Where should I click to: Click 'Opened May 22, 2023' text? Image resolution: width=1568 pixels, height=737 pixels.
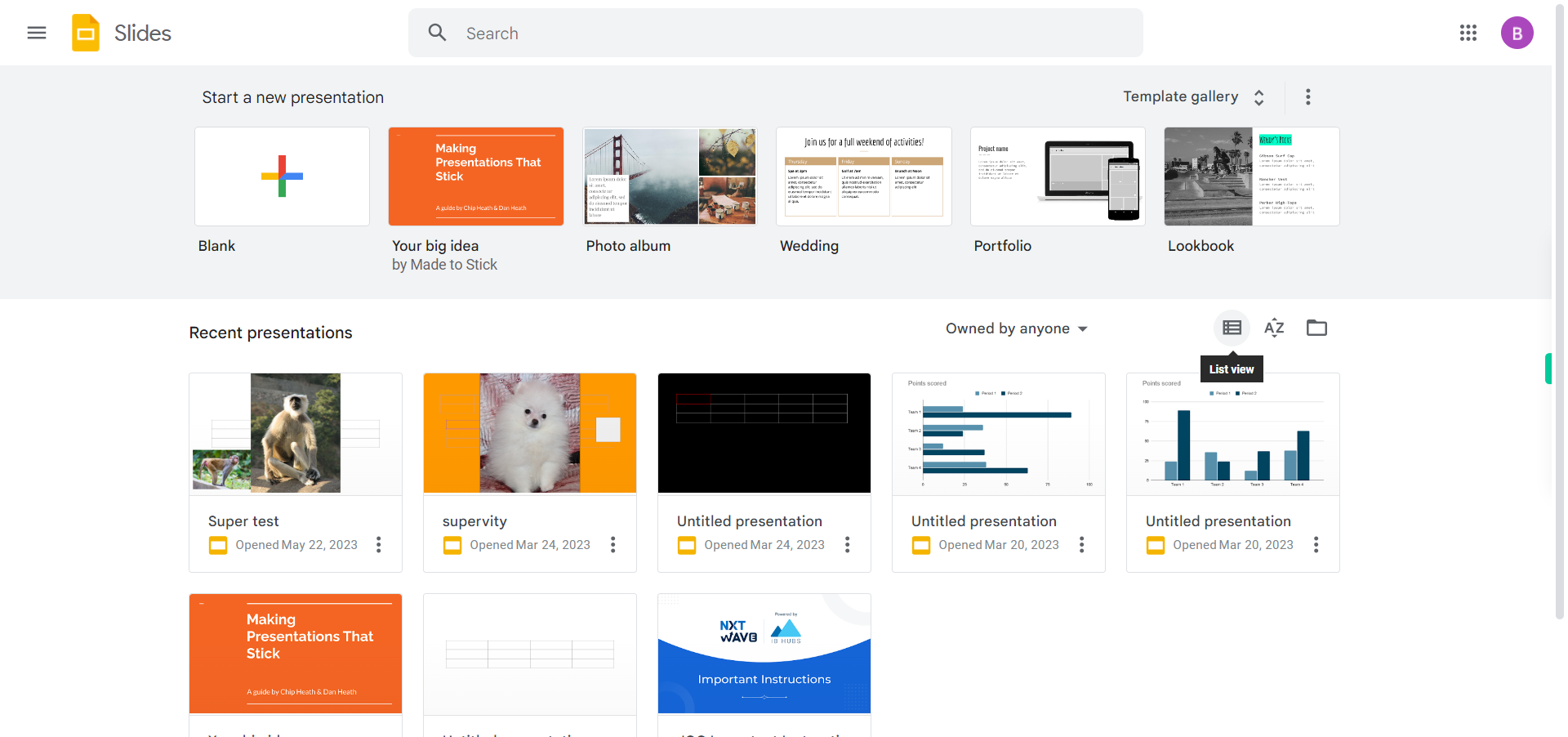pyautogui.click(x=296, y=545)
